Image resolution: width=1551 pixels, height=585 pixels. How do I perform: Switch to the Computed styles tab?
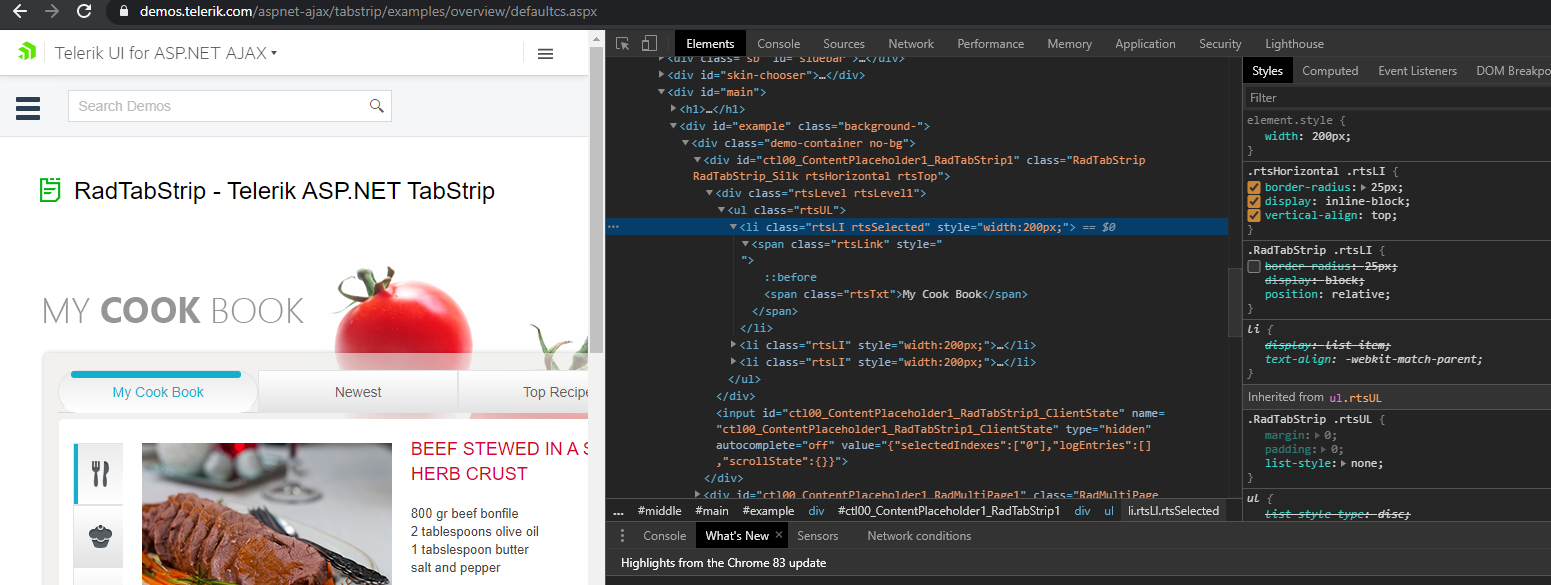pyautogui.click(x=1330, y=71)
